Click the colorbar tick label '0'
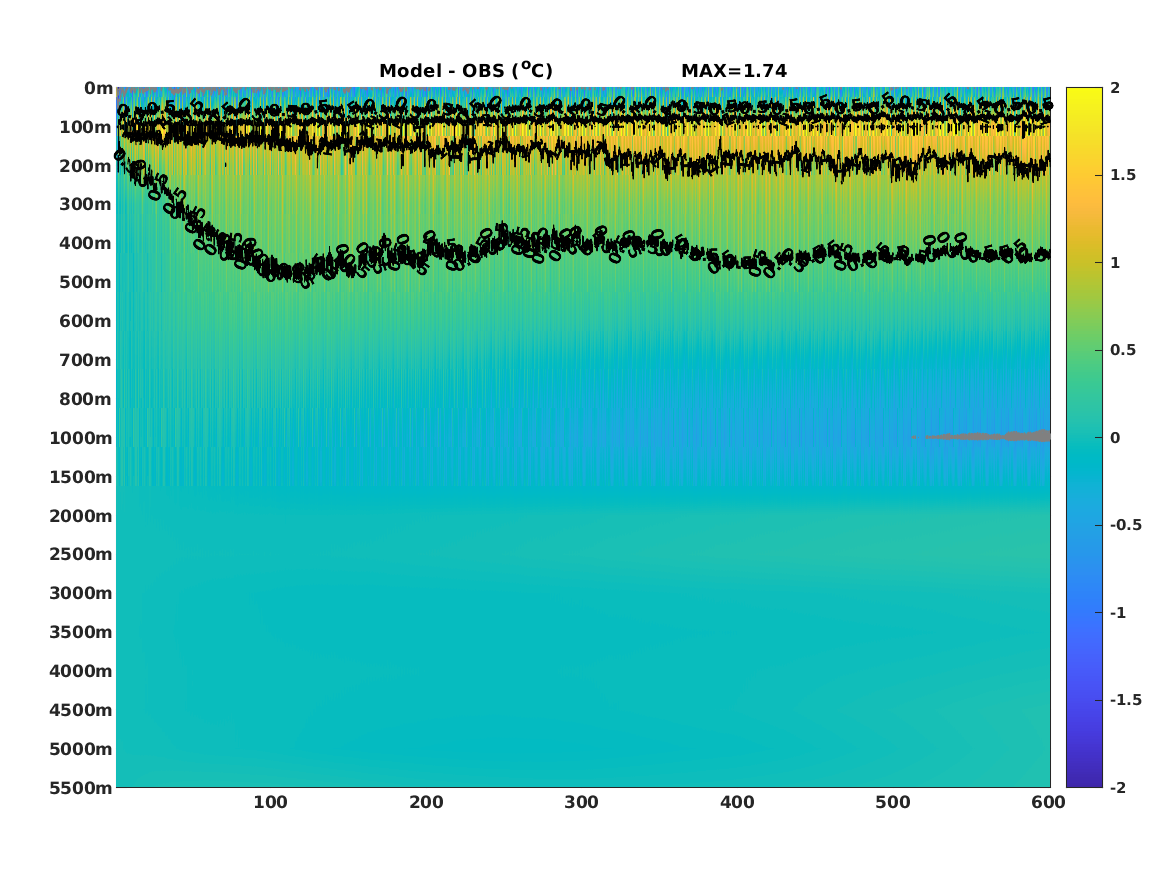1167x875 pixels. click(x=1115, y=438)
